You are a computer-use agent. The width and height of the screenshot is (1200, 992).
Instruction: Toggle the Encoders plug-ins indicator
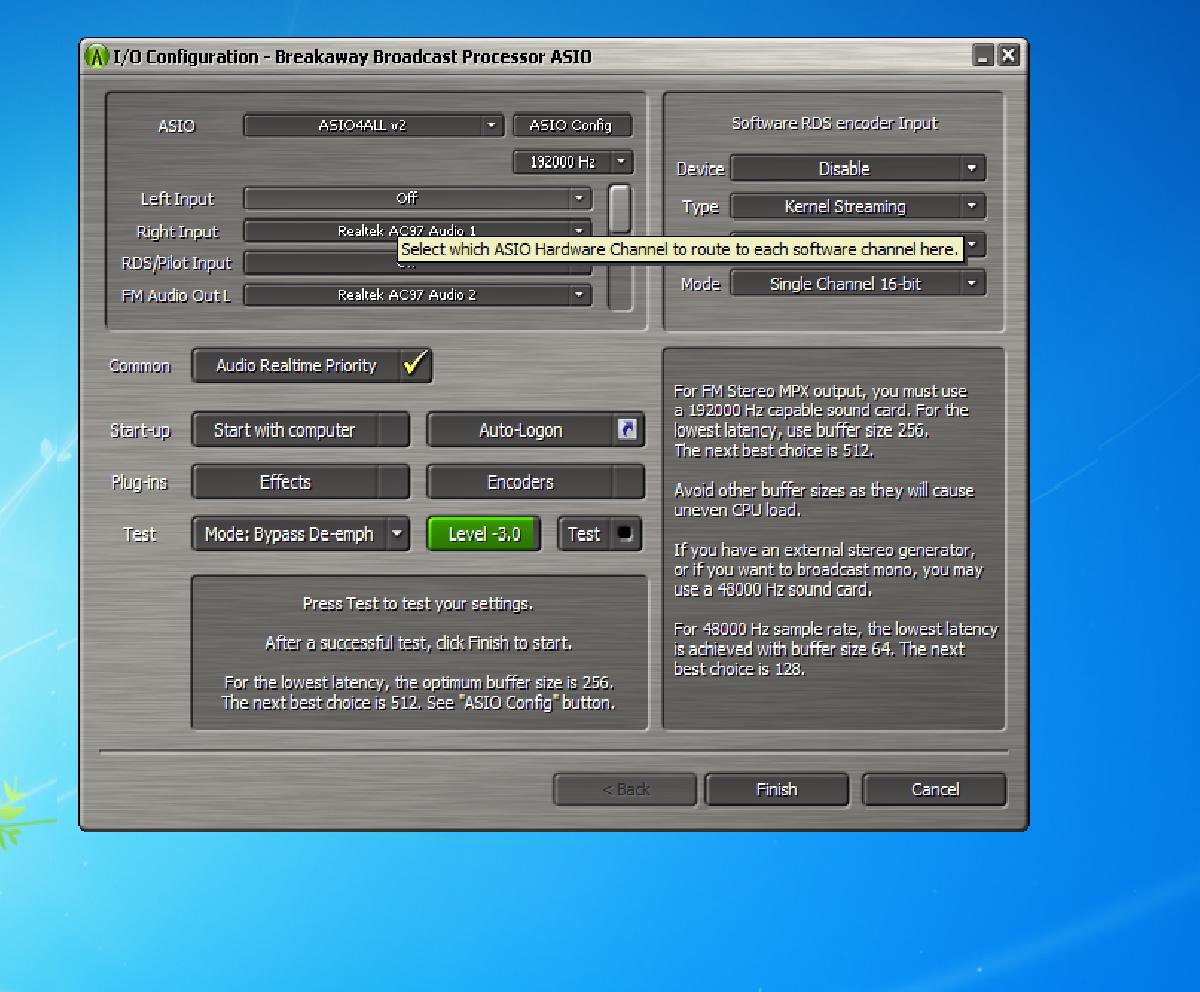point(627,482)
